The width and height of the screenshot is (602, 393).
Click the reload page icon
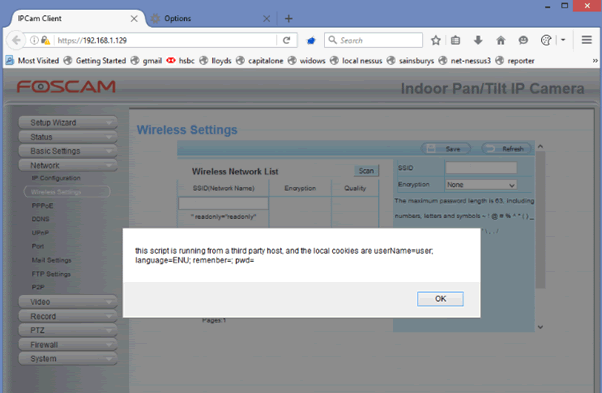point(286,40)
